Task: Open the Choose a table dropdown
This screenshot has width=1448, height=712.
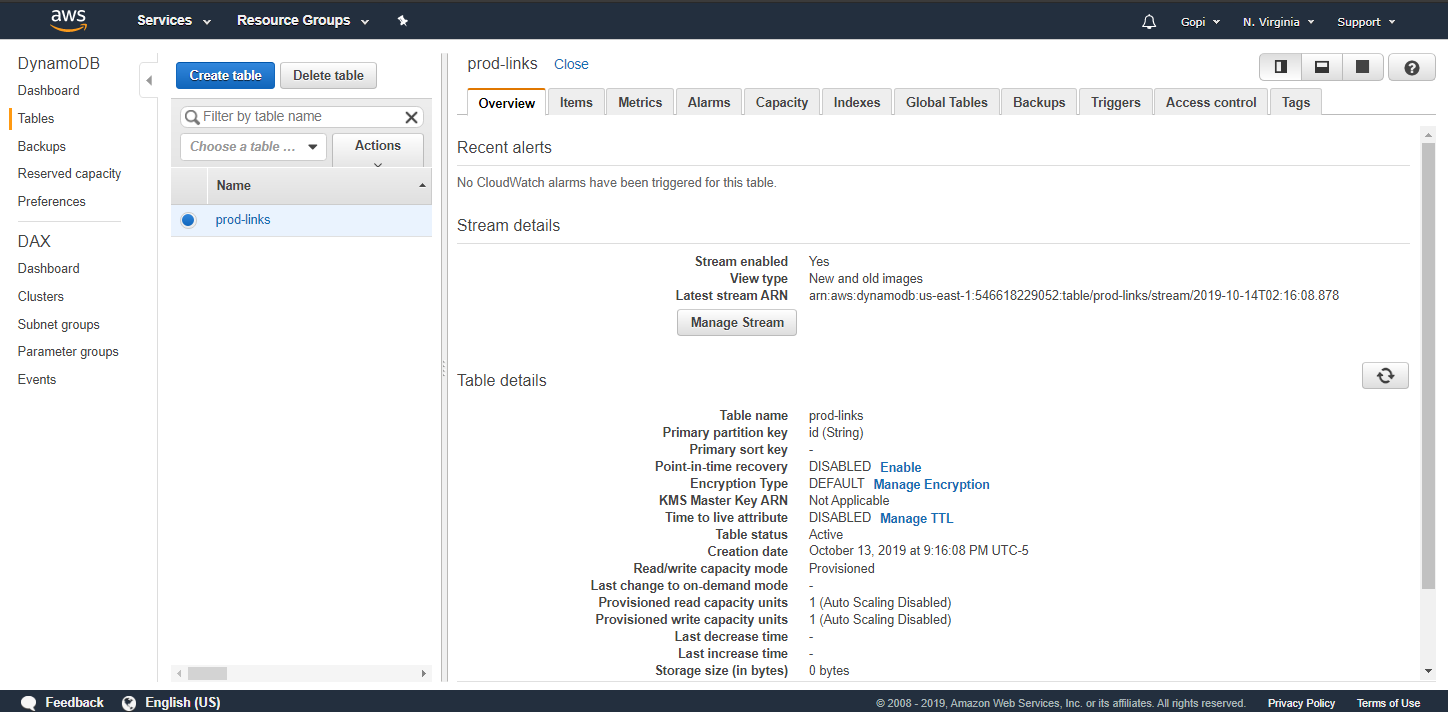Action: tap(252, 147)
